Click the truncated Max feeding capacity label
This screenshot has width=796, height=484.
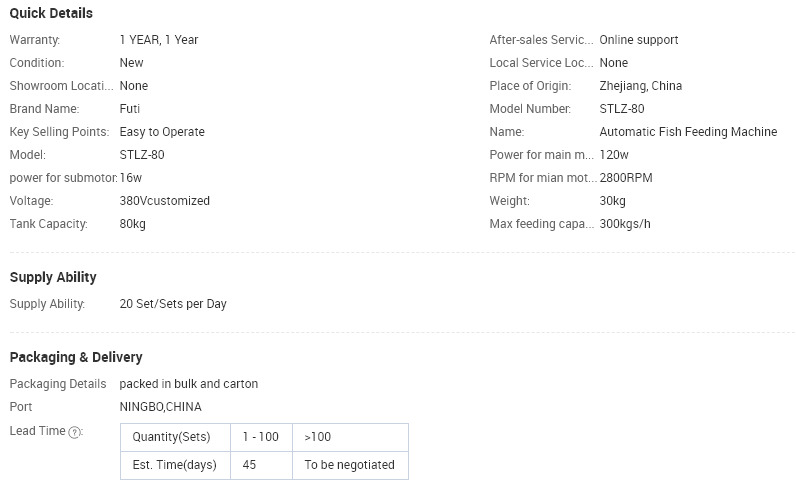click(542, 224)
